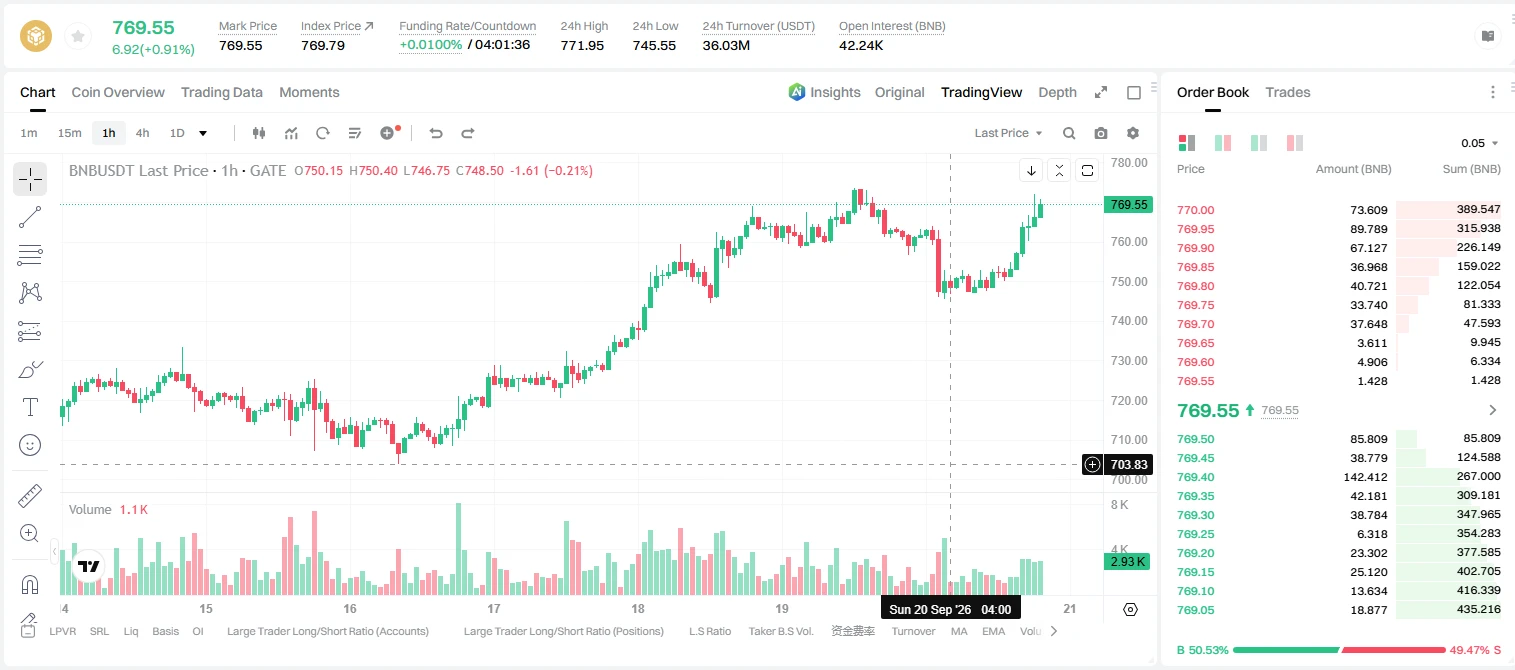Click the chart settings gear icon
This screenshot has width=1515, height=670.
click(1133, 133)
